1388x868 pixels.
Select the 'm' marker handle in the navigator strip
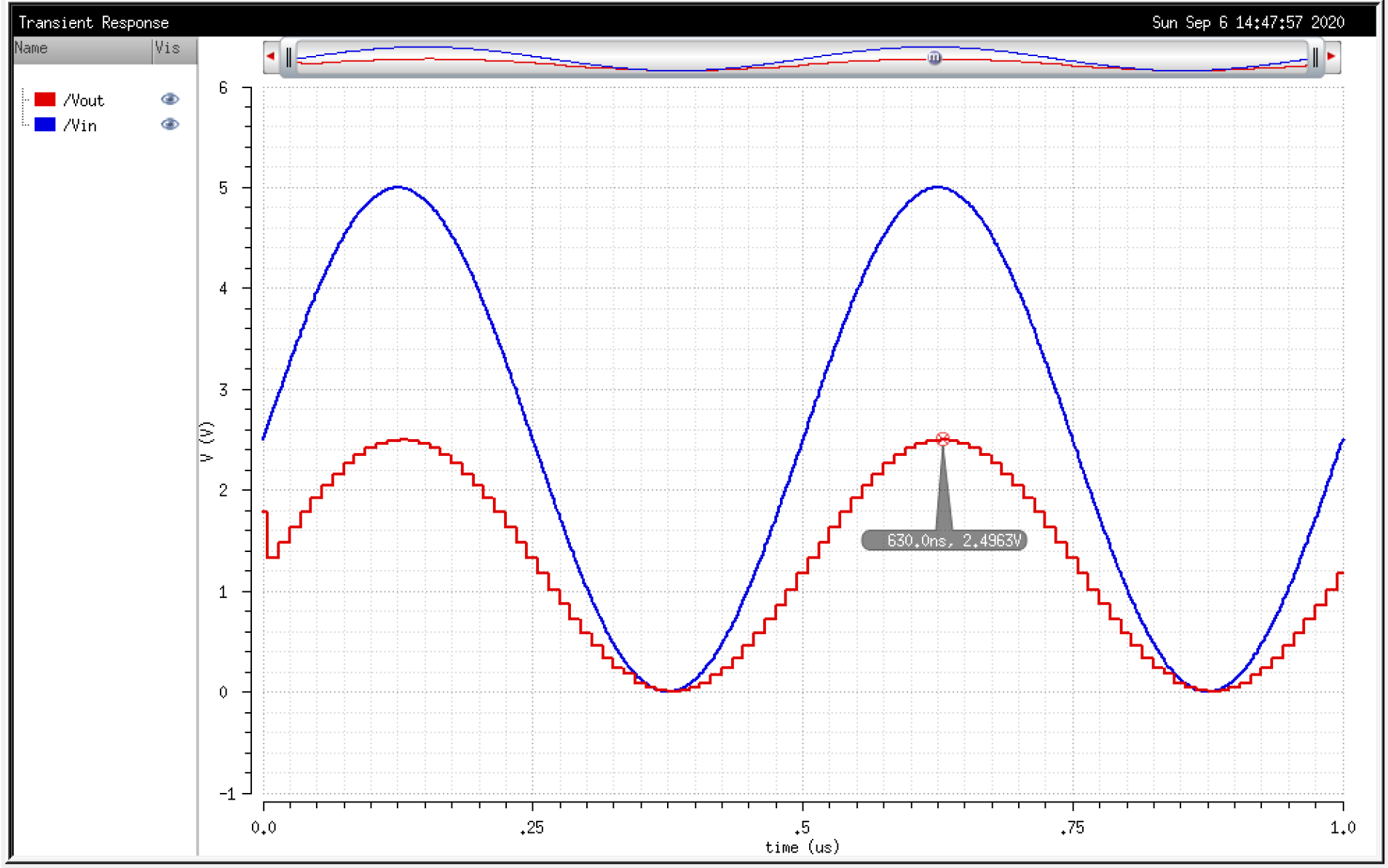click(934, 58)
